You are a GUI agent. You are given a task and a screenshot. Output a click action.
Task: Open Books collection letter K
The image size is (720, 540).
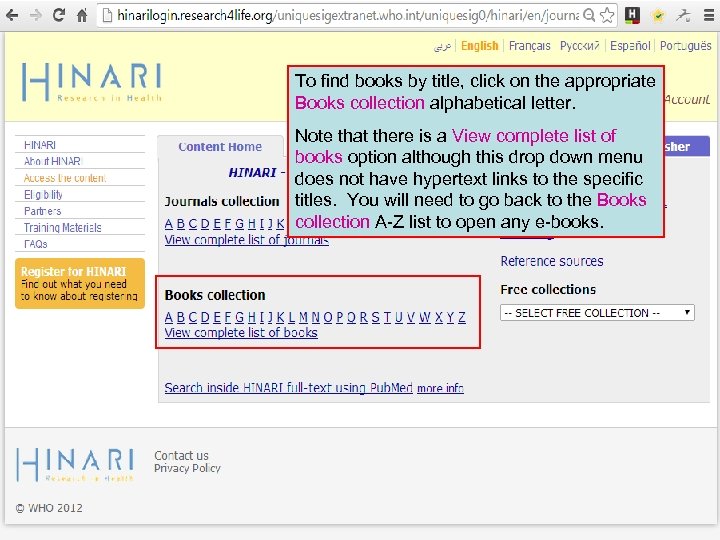[280, 317]
